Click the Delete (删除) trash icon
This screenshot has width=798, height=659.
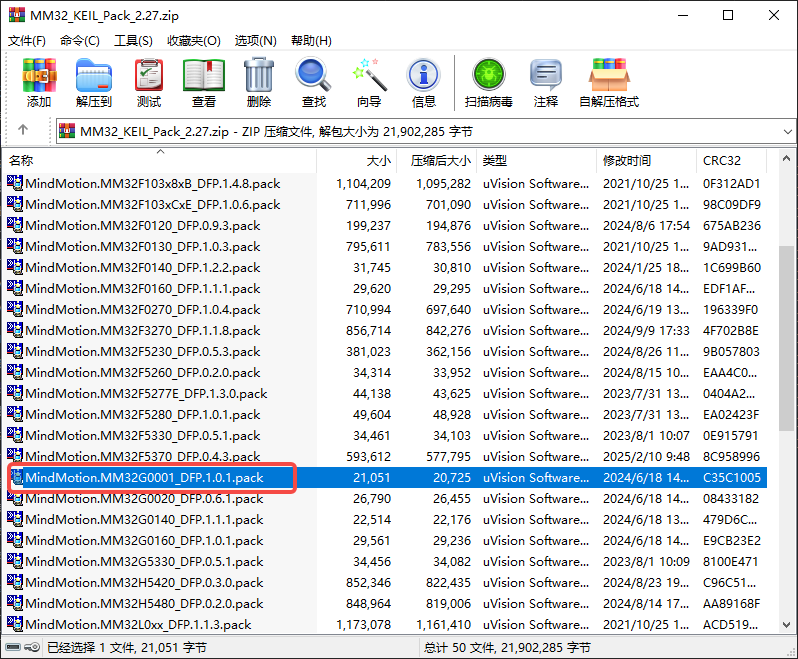(259, 82)
